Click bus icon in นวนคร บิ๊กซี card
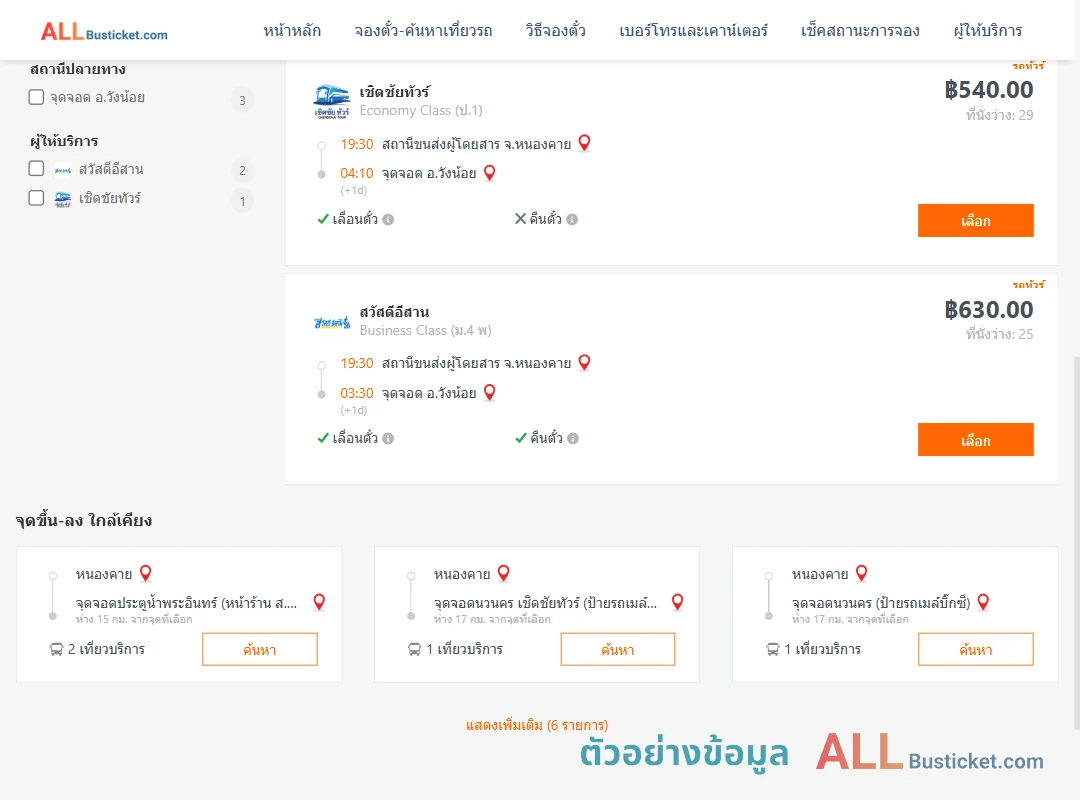Screen dimensions: 1080x800 [772, 649]
